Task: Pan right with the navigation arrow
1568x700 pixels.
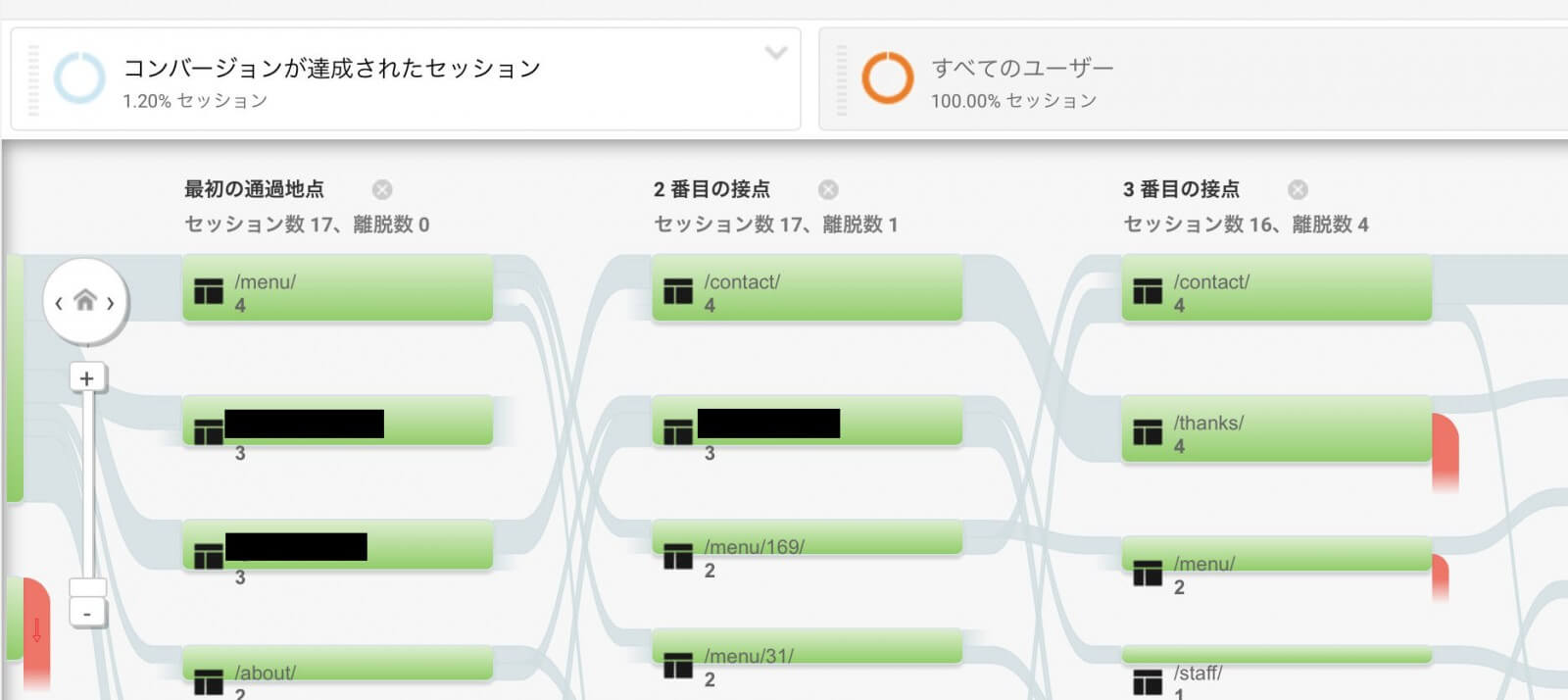Action: [111, 303]
